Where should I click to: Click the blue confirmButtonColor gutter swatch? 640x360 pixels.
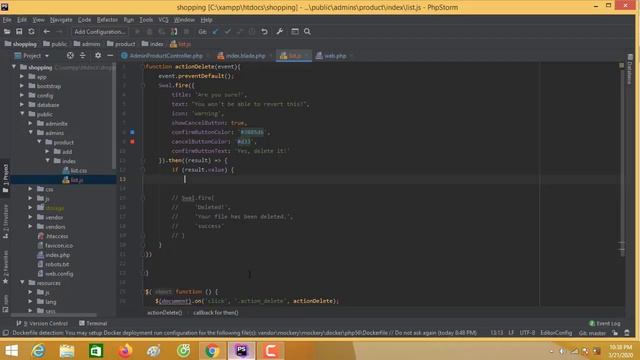click(x=132, y=132)
